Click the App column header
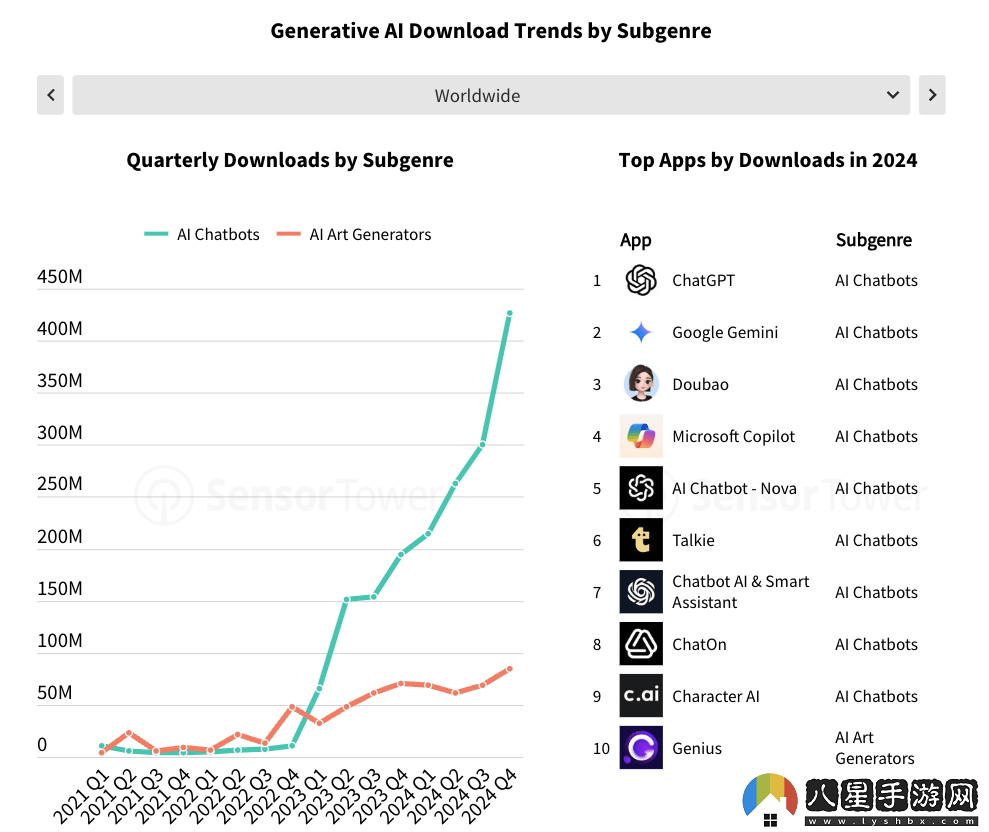989x832 pixels. [x=635, y=240]
